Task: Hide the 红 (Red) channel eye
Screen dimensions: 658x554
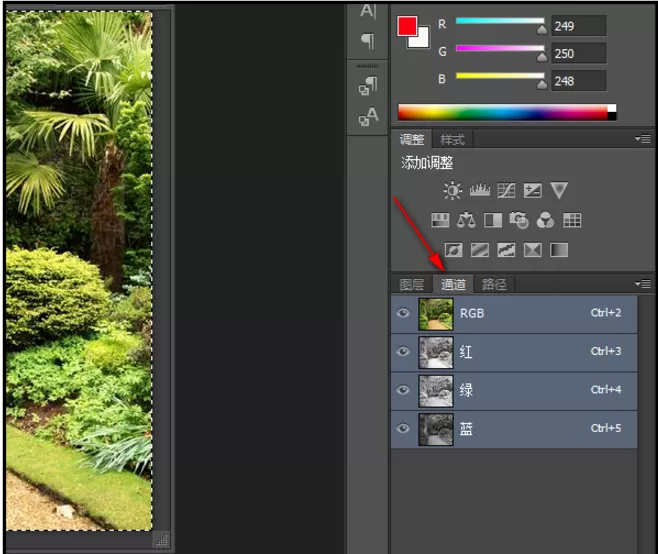Action: point(403,351)
